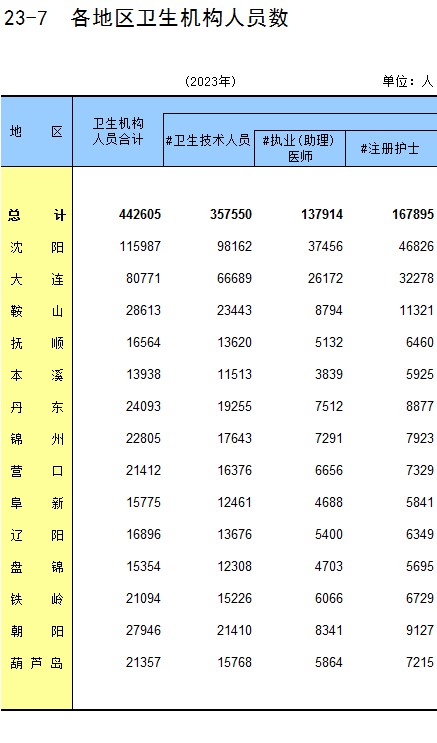This screenshot has height=743, width=437.
Task: Select the 盘锦 technical staff value 12308
Action: (234, 566)
